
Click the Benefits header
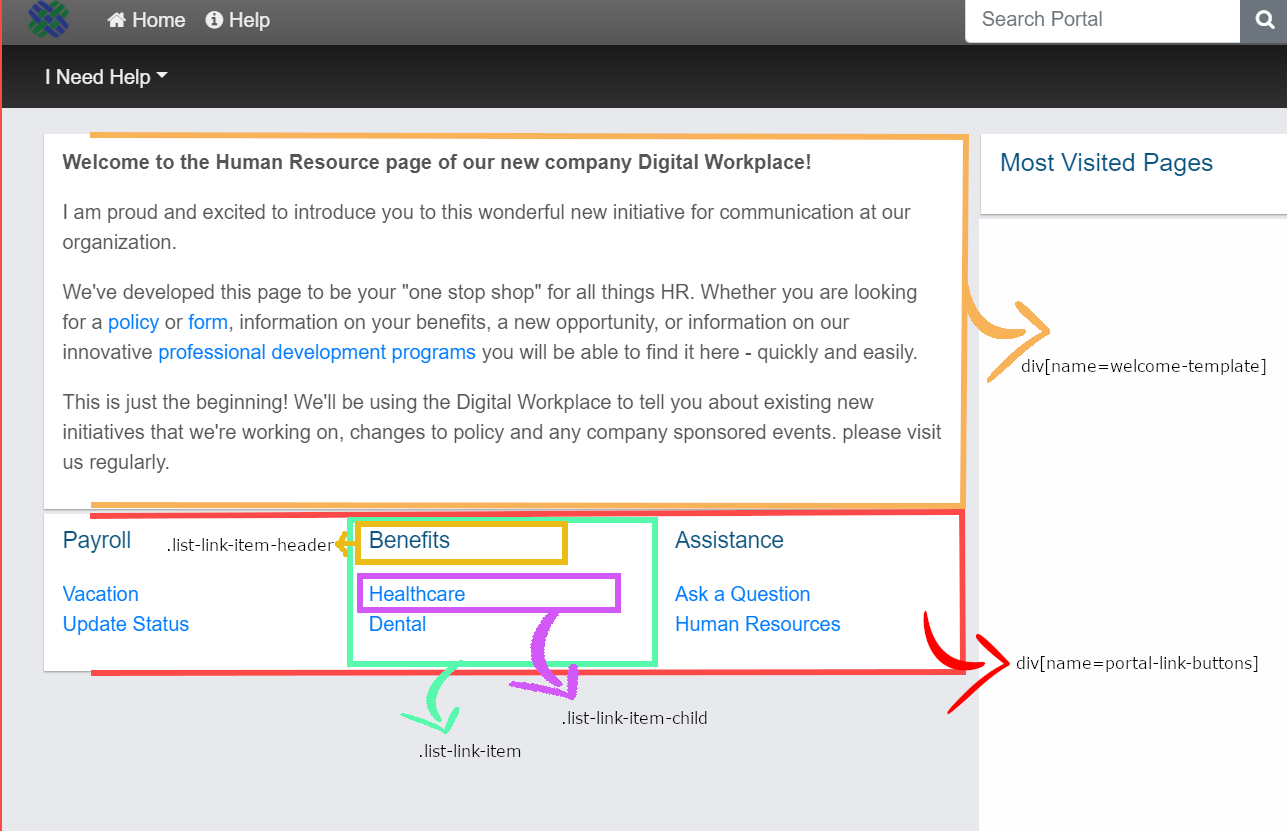click(409, 540)
